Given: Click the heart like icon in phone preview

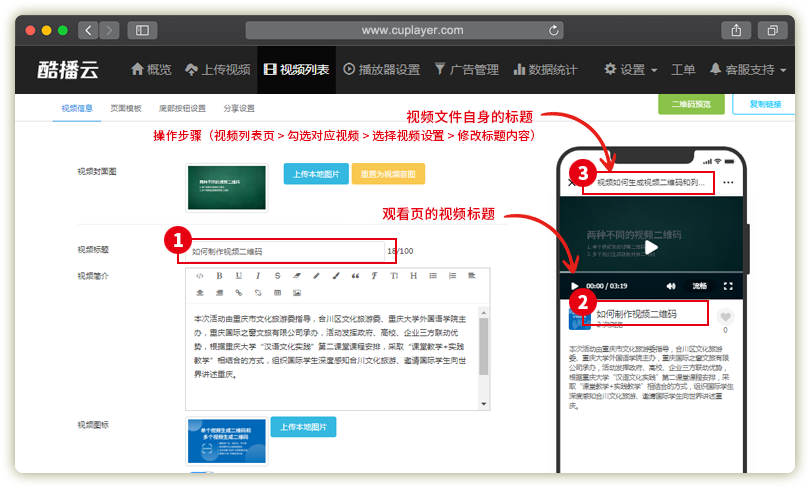Looking at the screenshot, I should [x=725, y=317].
